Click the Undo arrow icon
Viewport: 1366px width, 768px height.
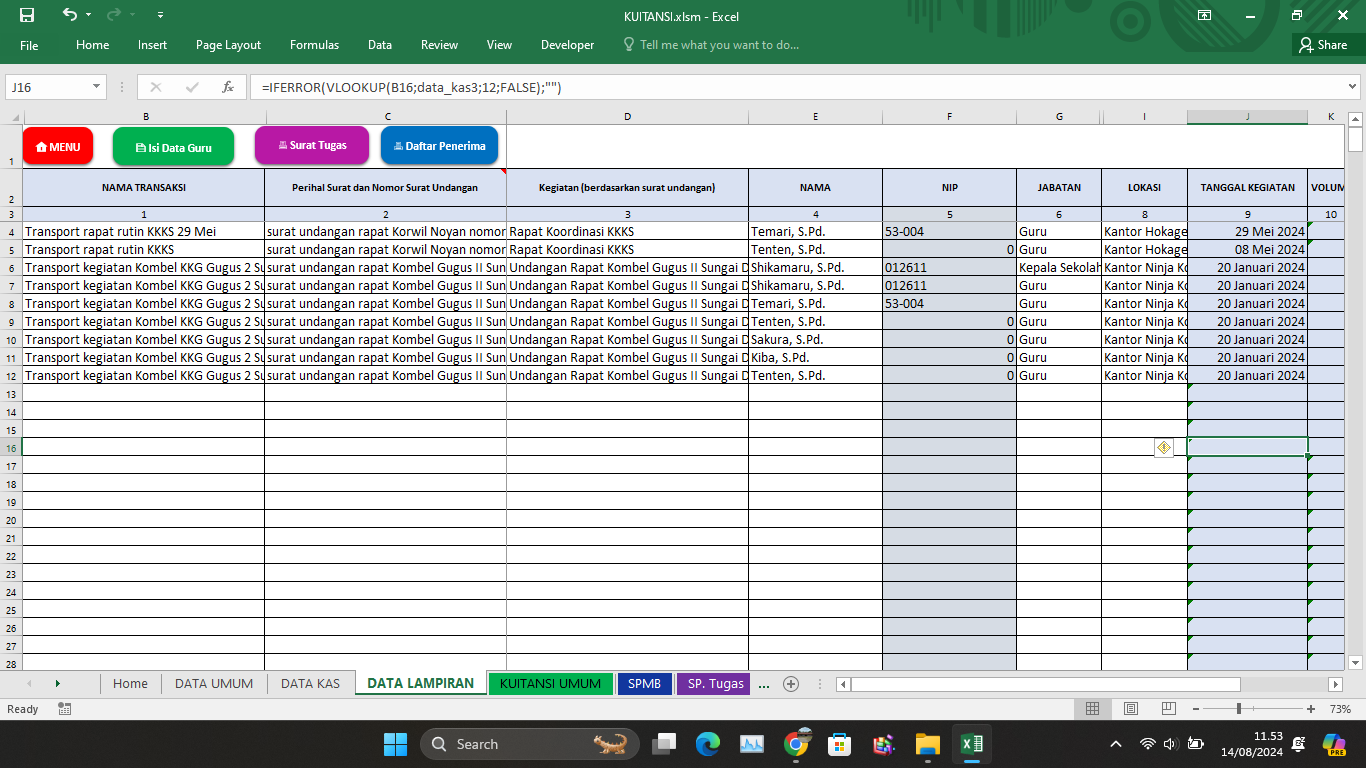click(69, 15)
